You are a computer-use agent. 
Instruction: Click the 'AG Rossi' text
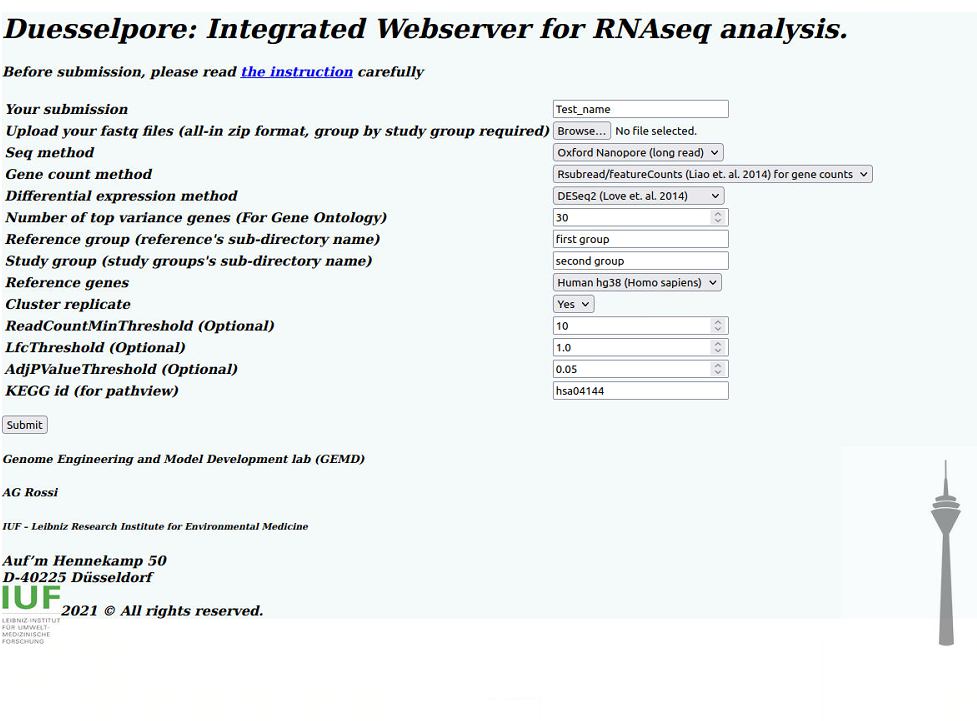pos(30,492)
